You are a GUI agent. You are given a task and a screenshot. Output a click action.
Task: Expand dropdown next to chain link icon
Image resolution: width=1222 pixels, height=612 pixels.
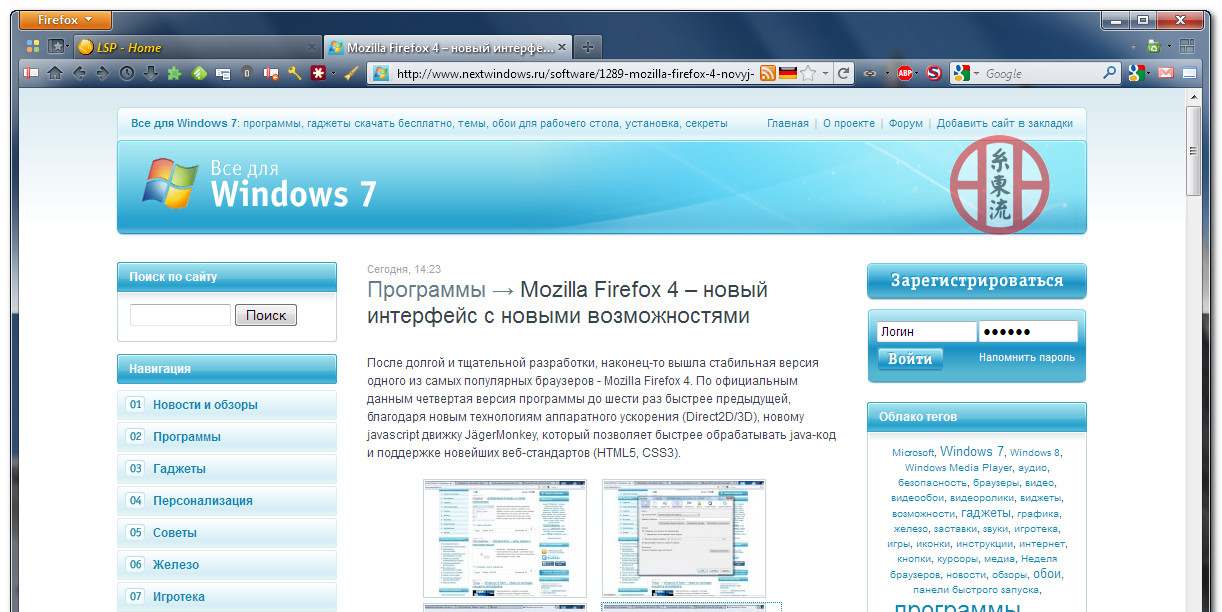tap(887, 73)
